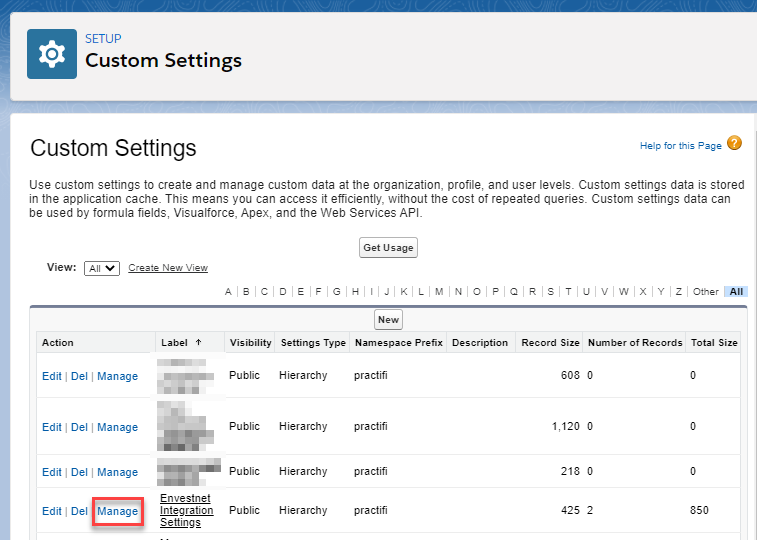Click Del in the row with record size 218
The image size is (757, 540).
[x=79, y=472]
